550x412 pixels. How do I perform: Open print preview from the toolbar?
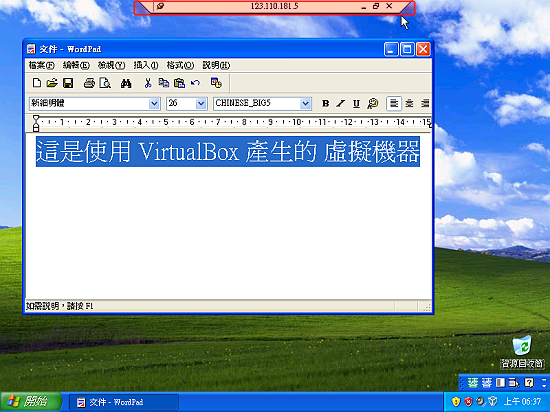105,83
